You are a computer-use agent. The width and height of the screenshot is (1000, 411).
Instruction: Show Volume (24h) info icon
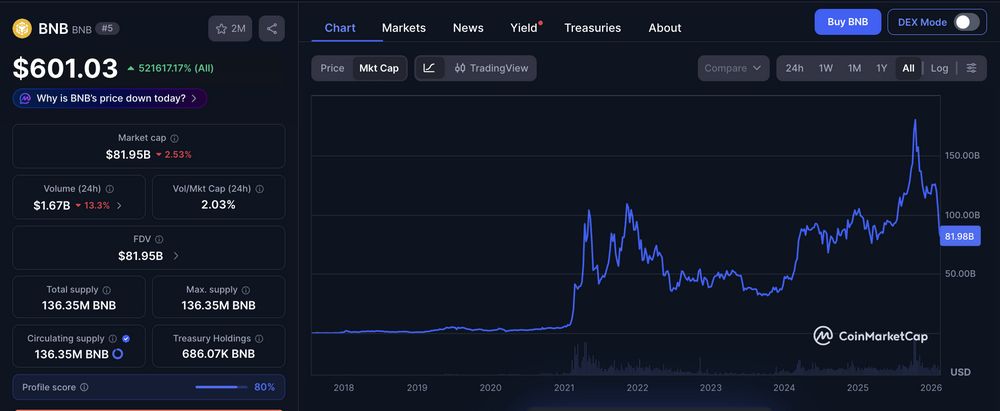(x=110, y=189)
